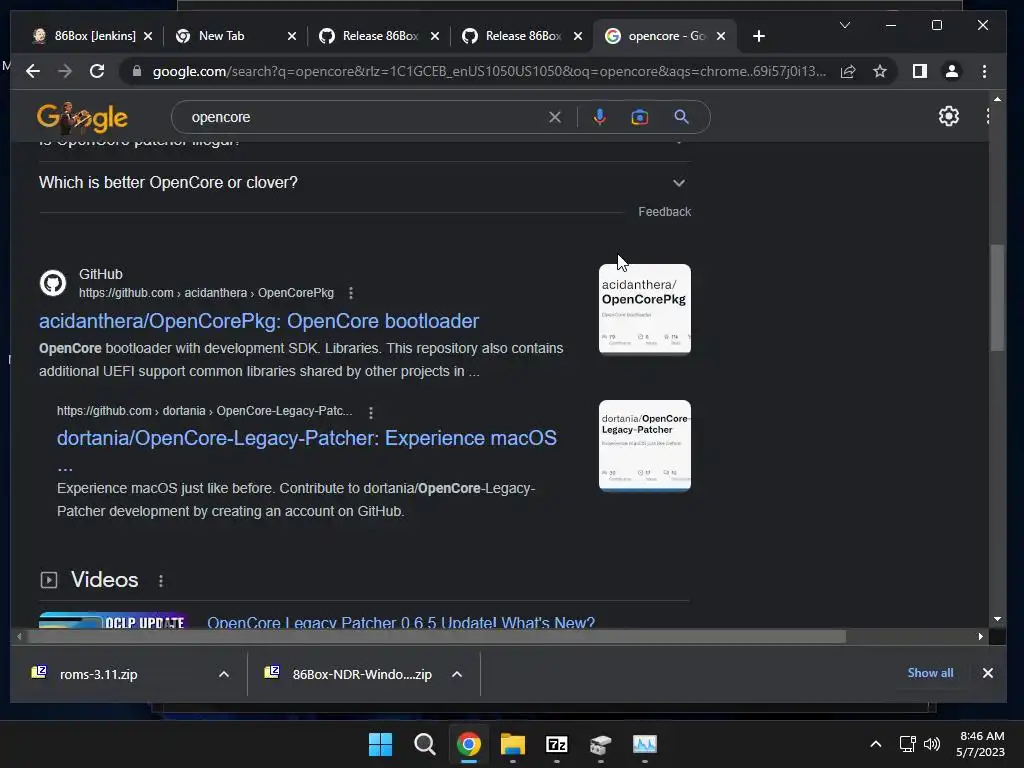This screenshot has height=768, width=1024.
Task: Click the OpenCore-Legacy-Patcher thumbnail image
Action: (645, 445)
